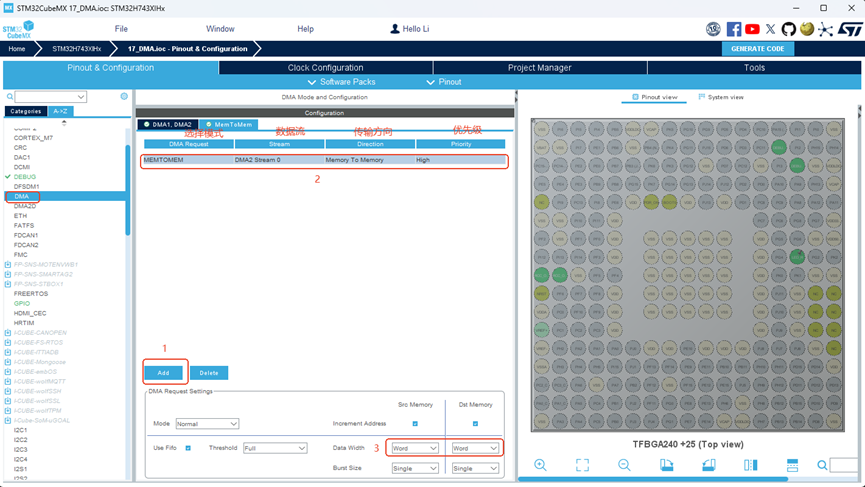Screen dimensions: 865x487
Task: Switch to Tools tab
Action: 754,67
